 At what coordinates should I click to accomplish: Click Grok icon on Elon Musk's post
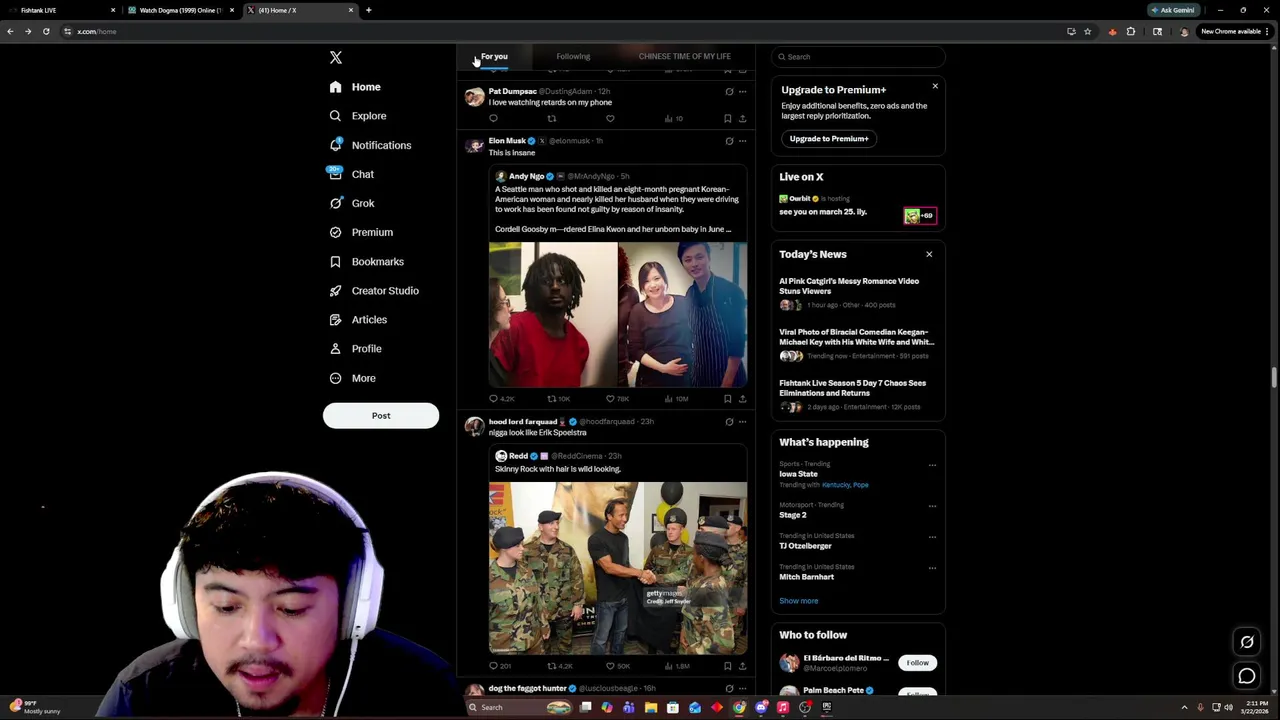point(729,141)
